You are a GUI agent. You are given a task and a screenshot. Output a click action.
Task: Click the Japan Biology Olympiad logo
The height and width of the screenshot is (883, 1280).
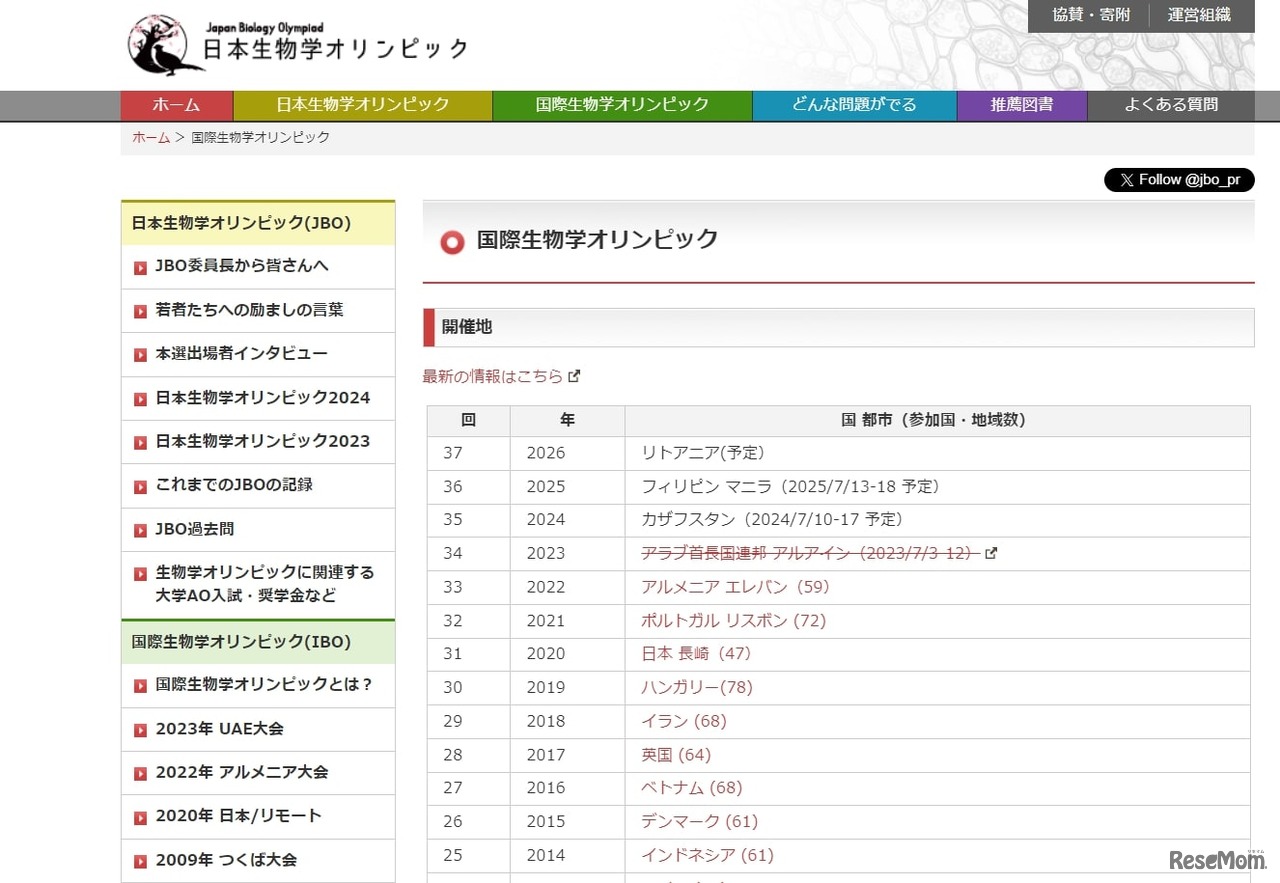pyautogui.click(x=297, y=45)
